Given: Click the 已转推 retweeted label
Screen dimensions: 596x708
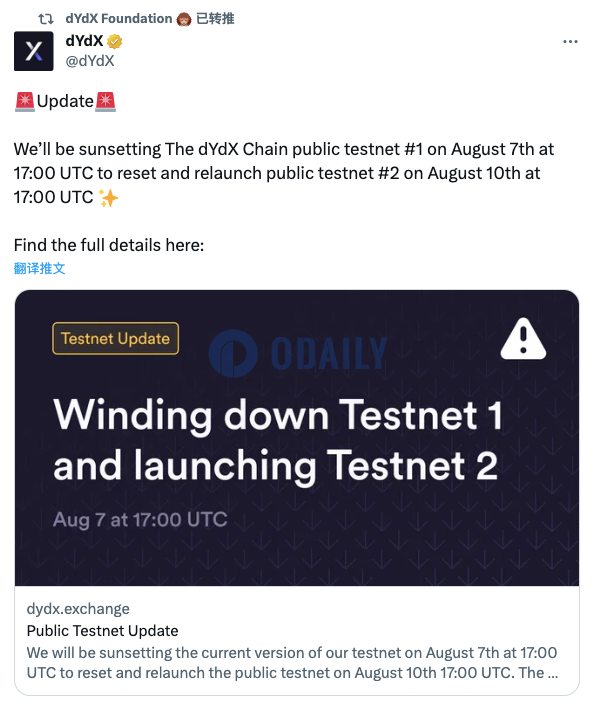Looking at the screenshot, I should (x=215, y=19).
